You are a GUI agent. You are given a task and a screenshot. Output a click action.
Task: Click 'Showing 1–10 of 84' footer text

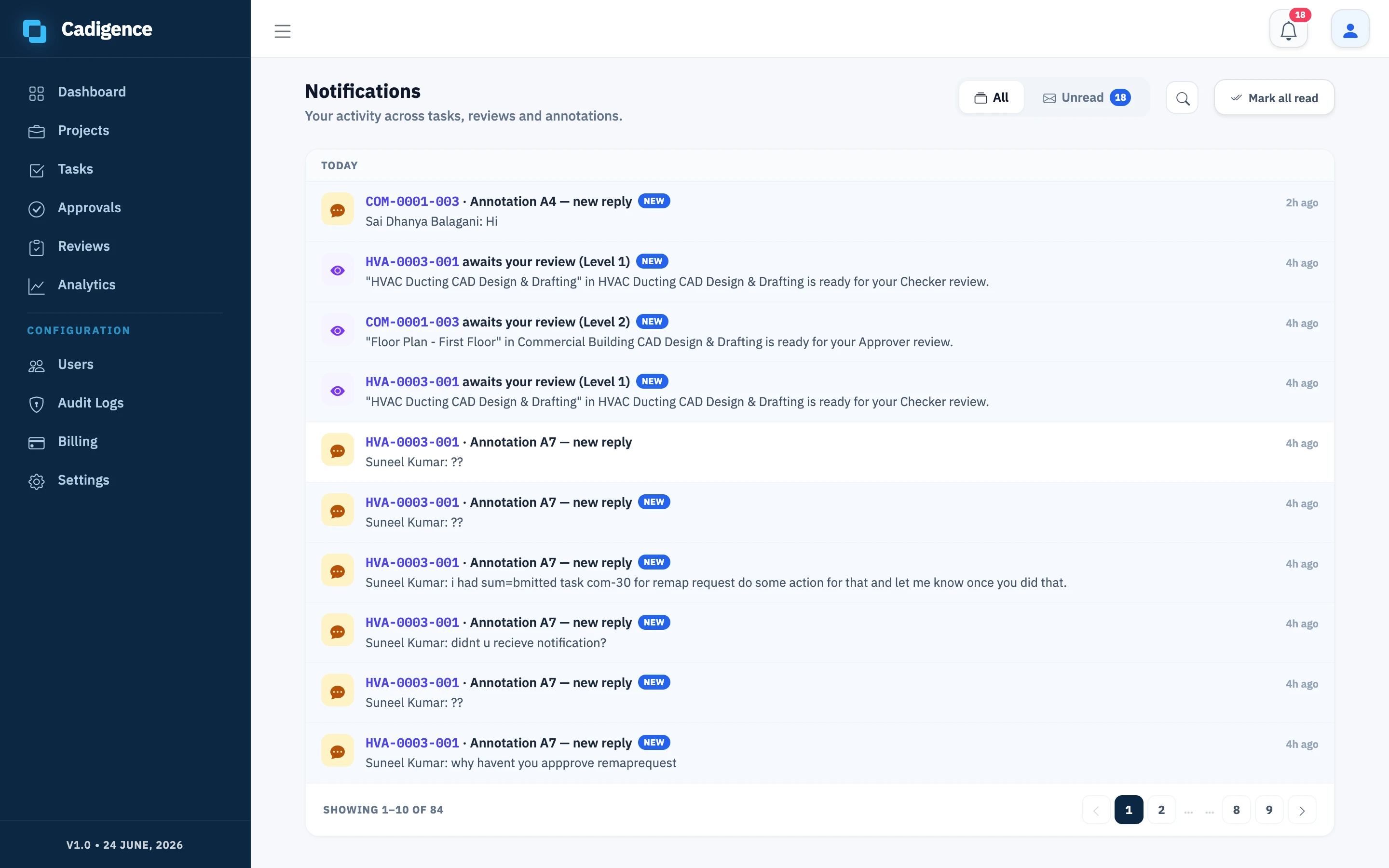[383, 810]
